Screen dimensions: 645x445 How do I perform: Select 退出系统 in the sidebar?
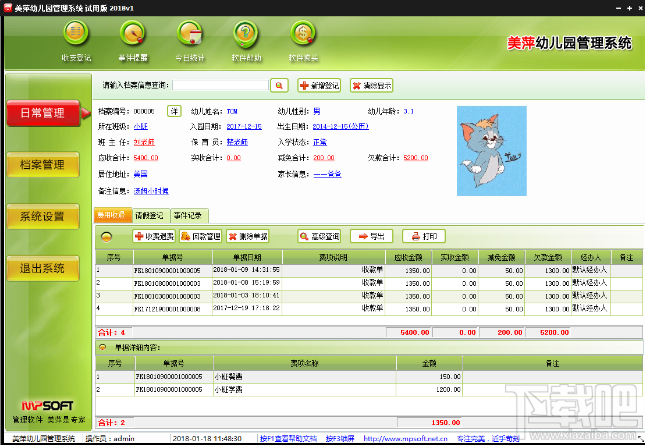pyautogui.click(x=43, y=269)
